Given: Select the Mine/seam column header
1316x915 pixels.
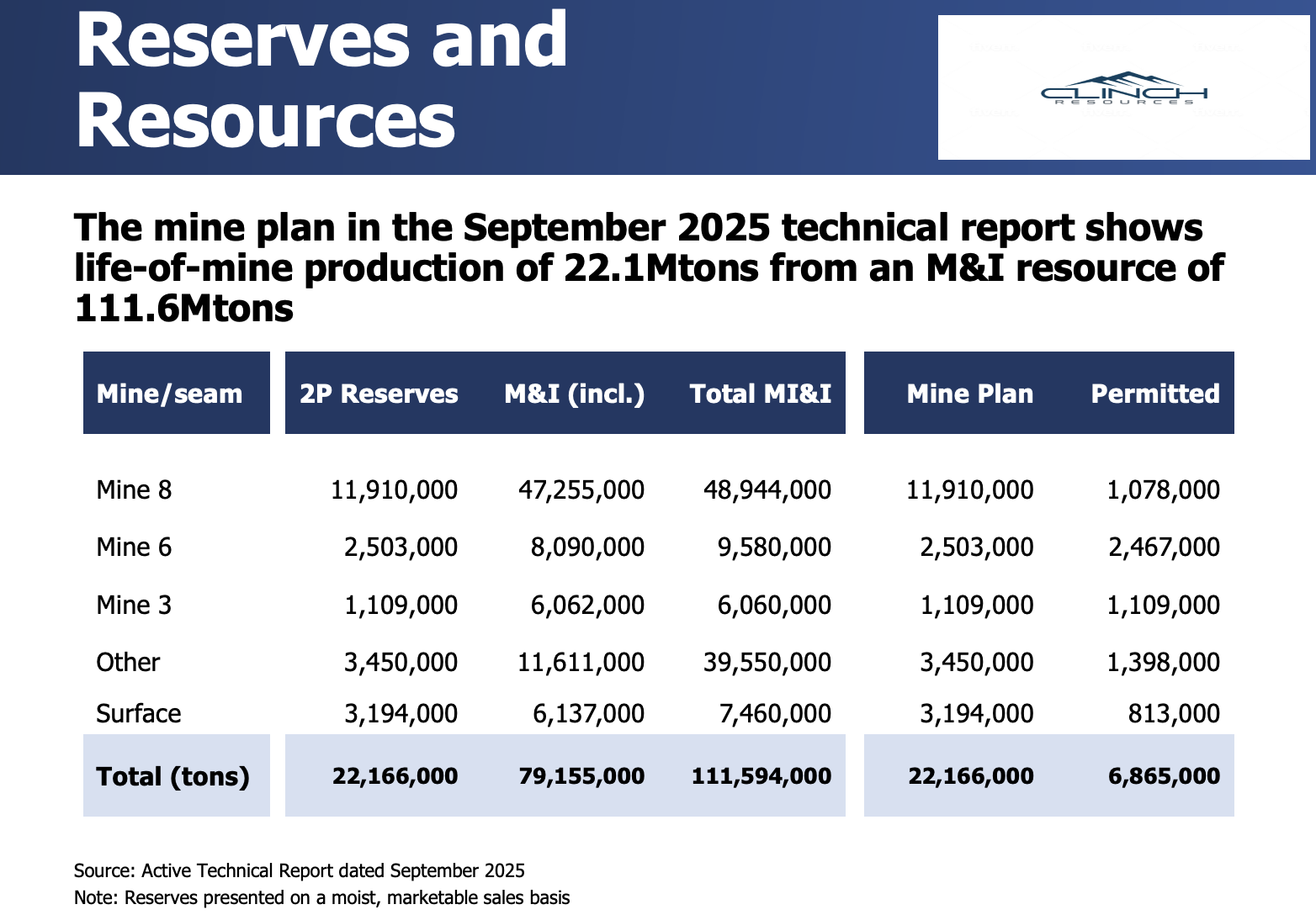Looking at the screenshot, I should tap(170, 394).
